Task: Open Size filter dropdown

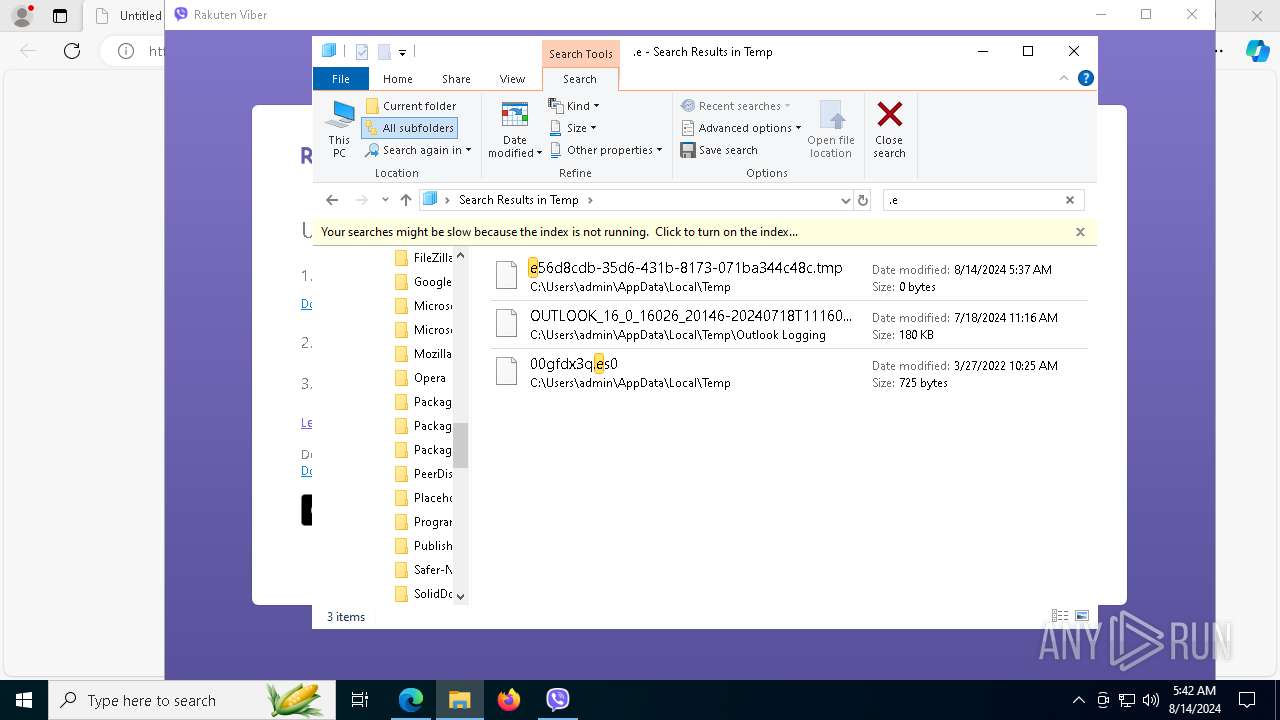Action: tap(573, 128)
